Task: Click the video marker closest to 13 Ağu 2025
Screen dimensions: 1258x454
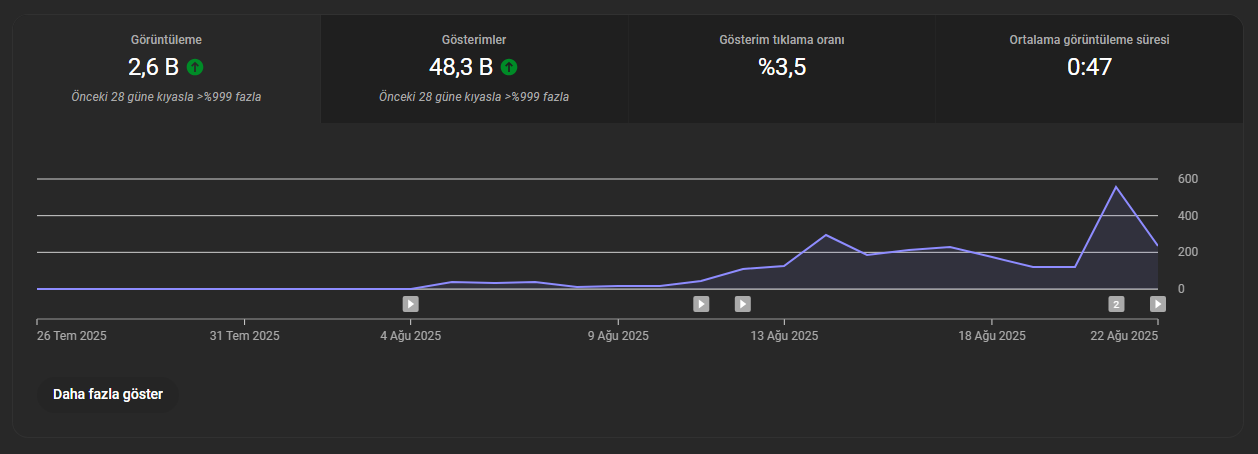Action: [742, 304]
